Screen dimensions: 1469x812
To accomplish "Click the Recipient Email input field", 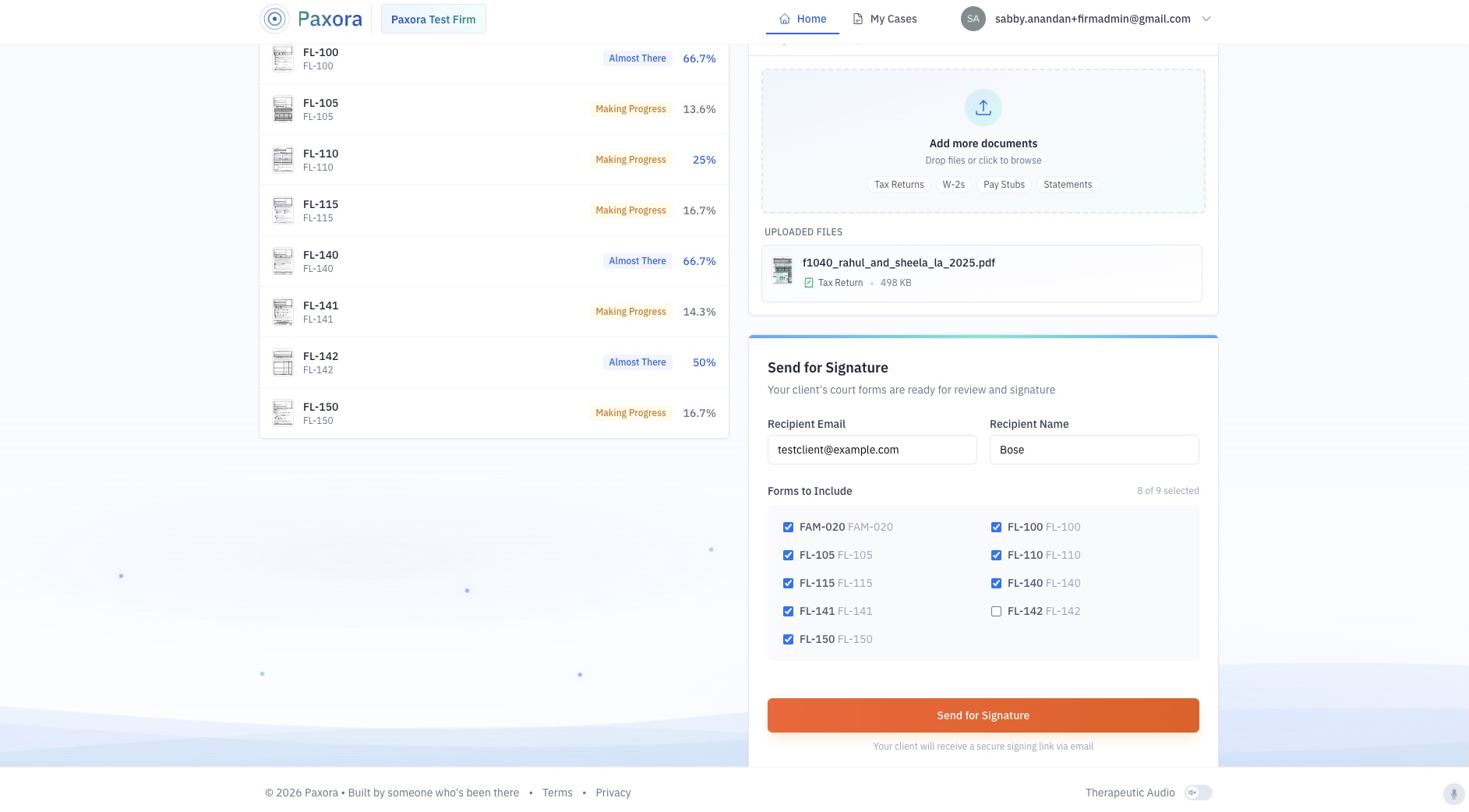I will 871,450.
